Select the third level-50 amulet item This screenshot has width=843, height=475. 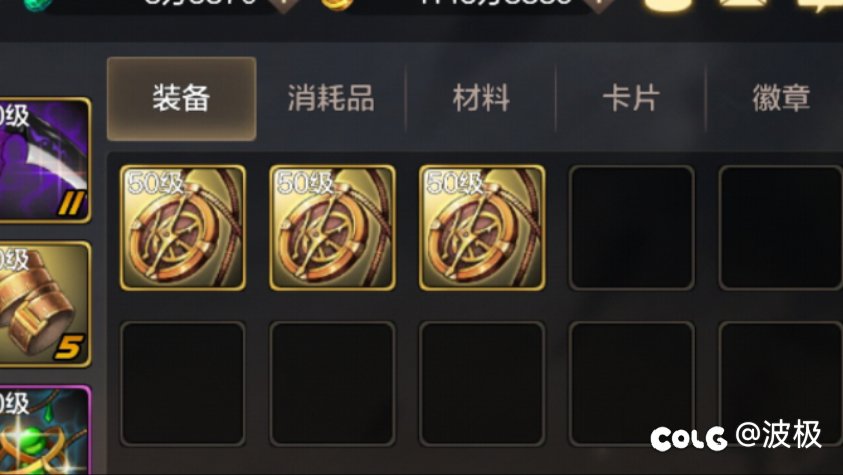482,228
